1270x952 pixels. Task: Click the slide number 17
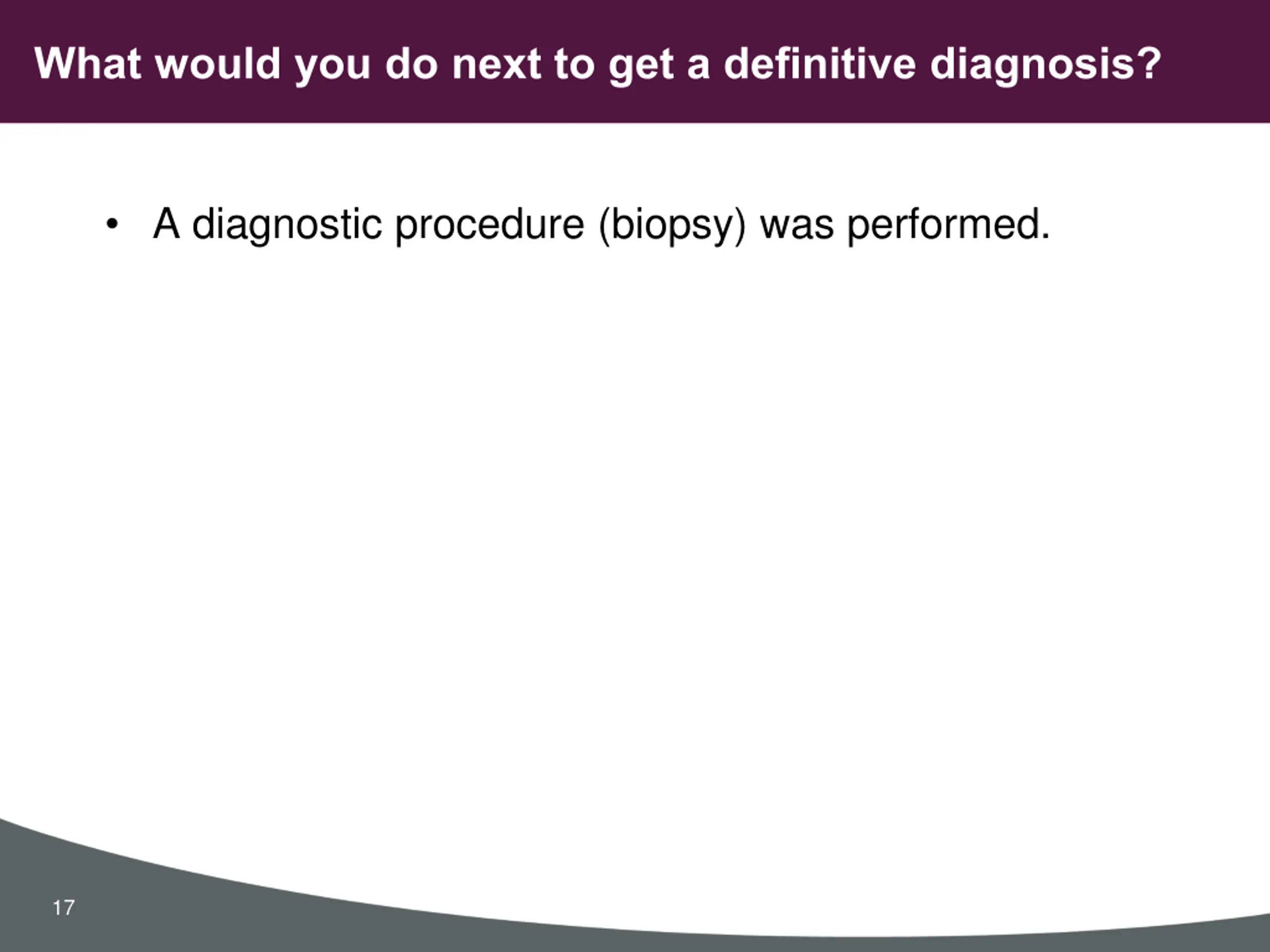click(63, 908)
